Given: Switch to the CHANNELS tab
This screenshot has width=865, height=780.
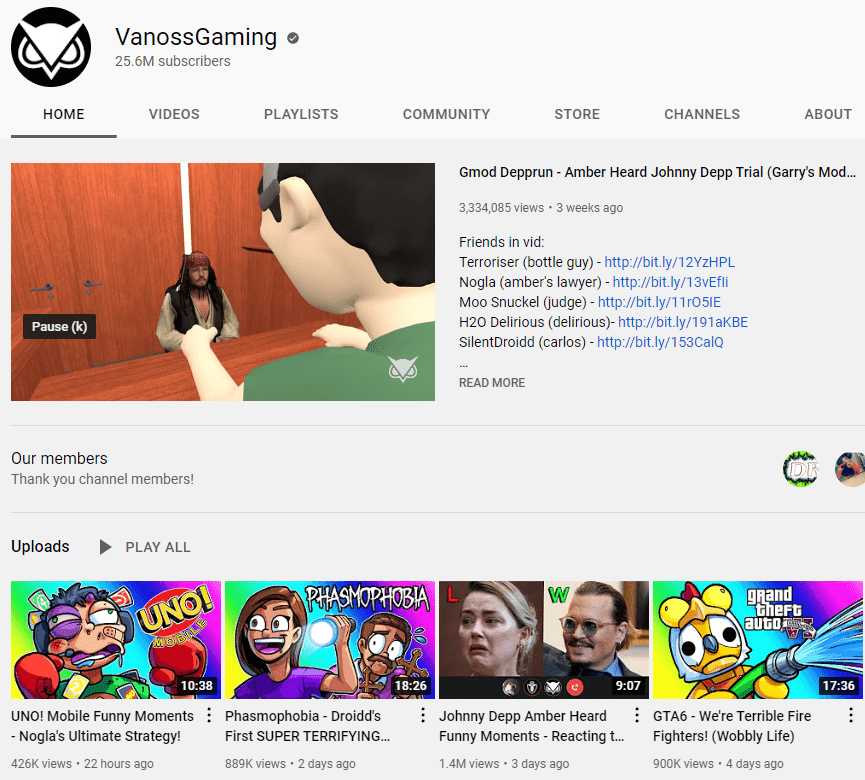Looking at the screenshot, I should pyautogui.click(x=702, y=114).
